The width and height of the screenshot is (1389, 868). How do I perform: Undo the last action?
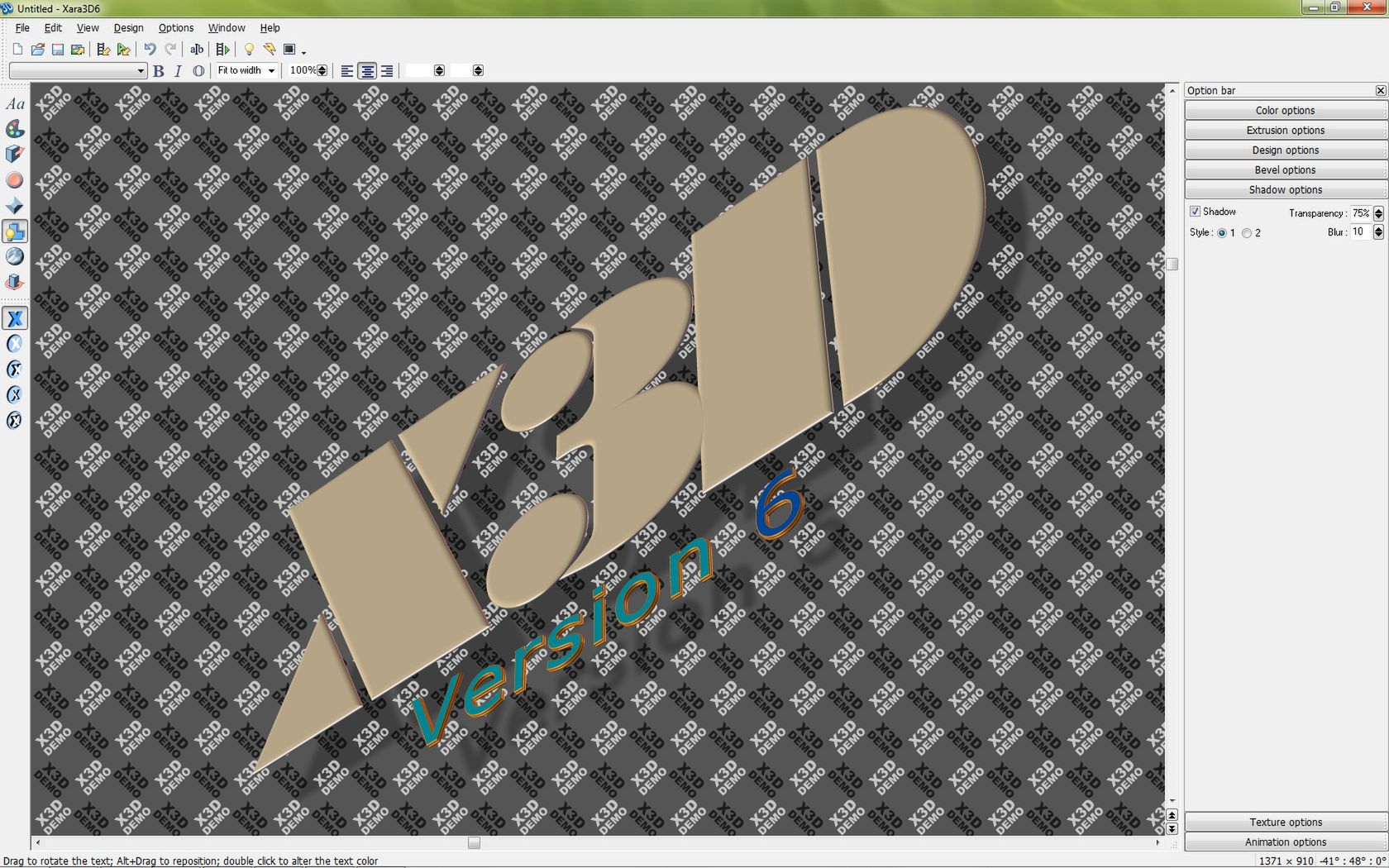click(150, 50)
